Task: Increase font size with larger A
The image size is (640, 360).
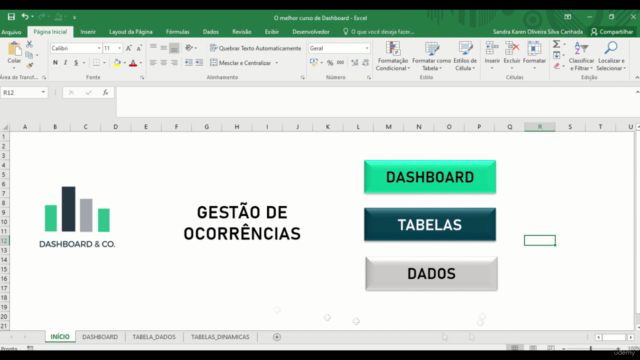Action: pyautogui.click(x=129, y=48)
